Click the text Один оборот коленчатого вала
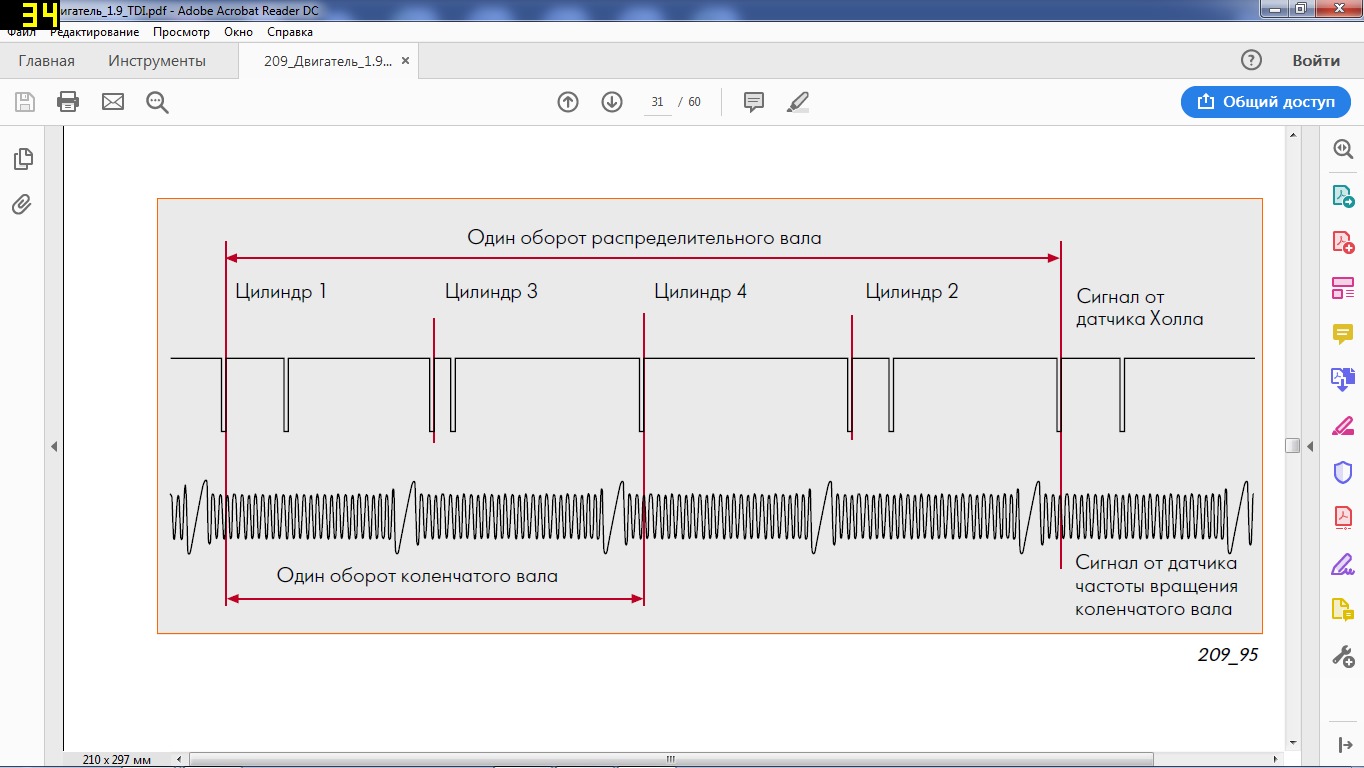The width and height of the screenshot is (1364, 768). 417,576
